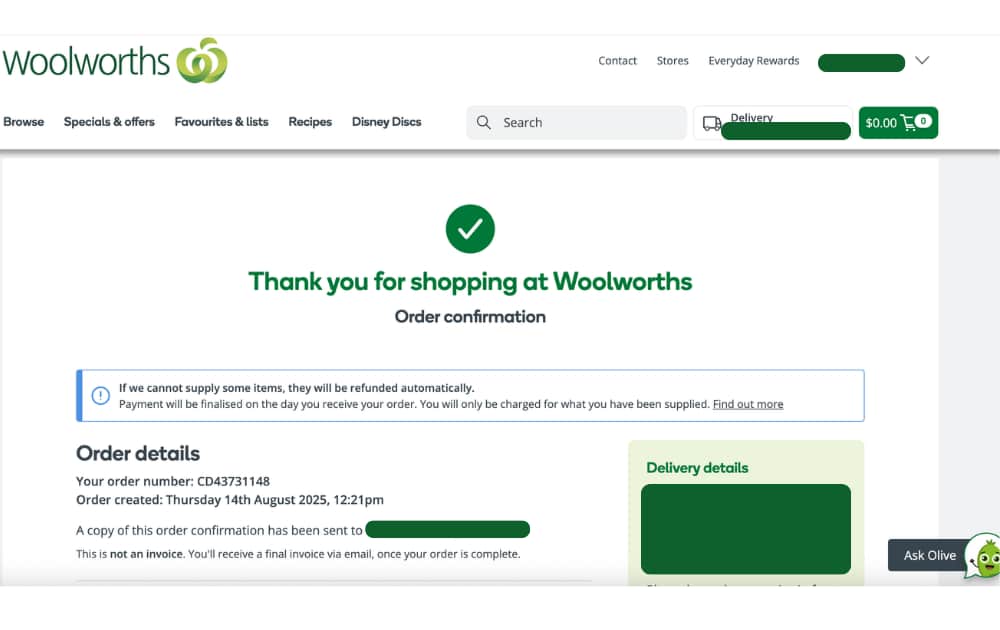
Task: Open the Olive mascot chat bubble
Action: (984, 555)
